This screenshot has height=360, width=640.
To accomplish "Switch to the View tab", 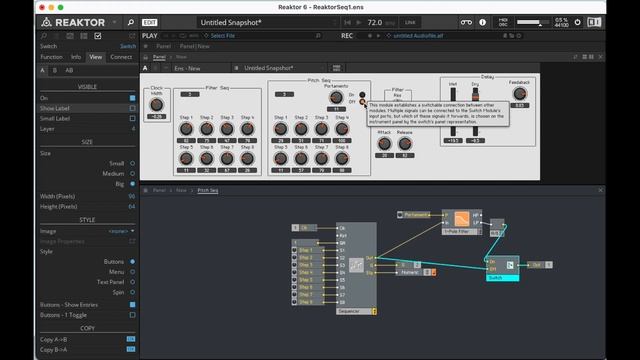I will [96, 57].
